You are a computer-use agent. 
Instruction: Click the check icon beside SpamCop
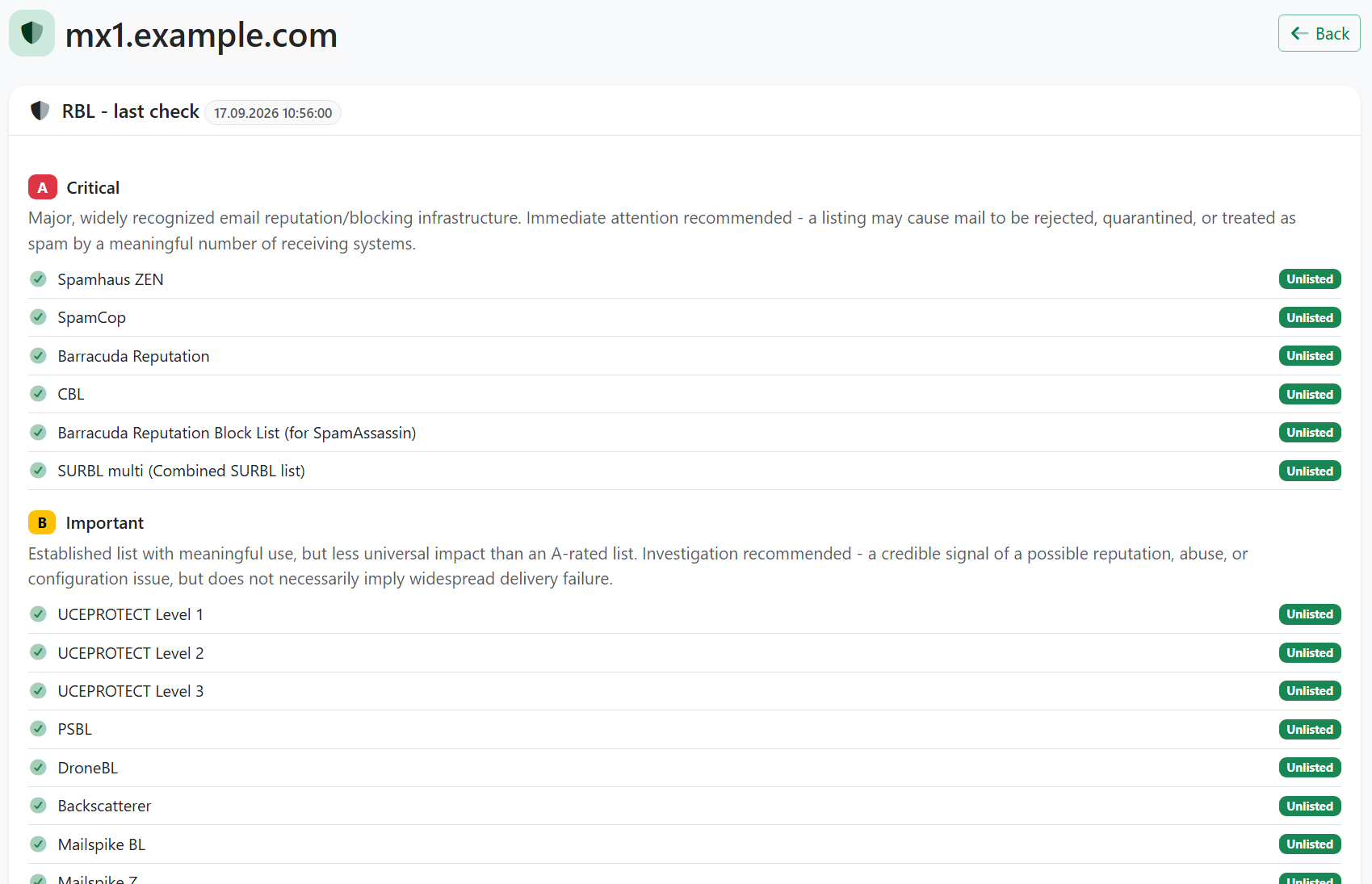pyautogui.click(x=38, y=317)
